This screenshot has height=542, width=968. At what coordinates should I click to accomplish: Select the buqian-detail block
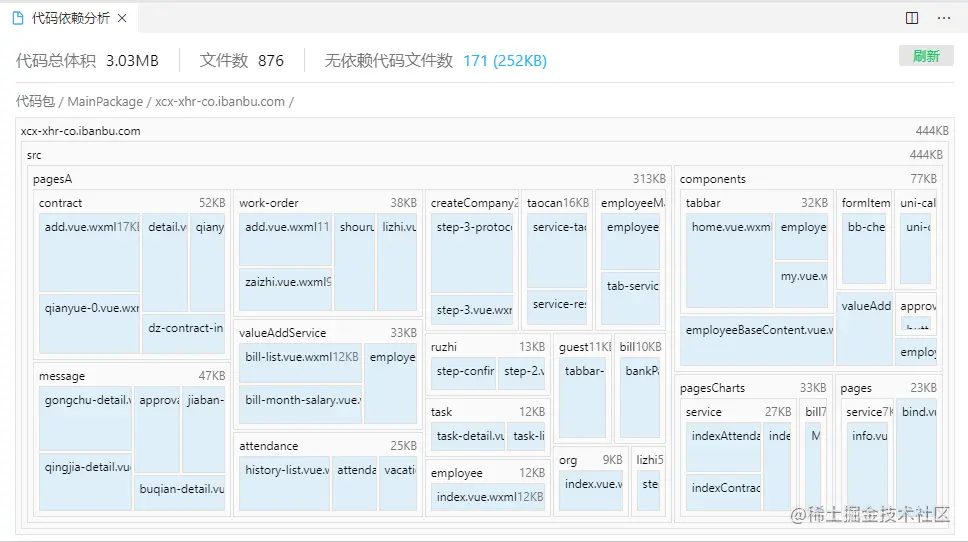pyautogui.click(x=180, y=493)
